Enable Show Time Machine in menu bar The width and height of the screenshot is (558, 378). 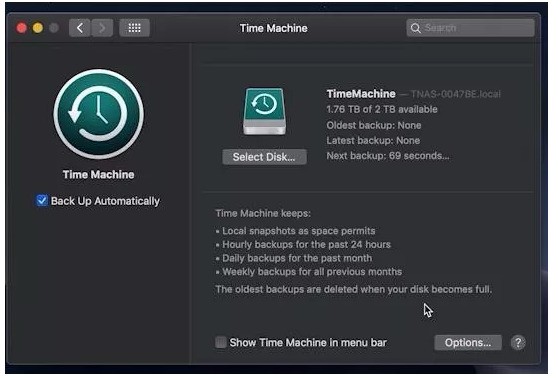tap(221, 342)
